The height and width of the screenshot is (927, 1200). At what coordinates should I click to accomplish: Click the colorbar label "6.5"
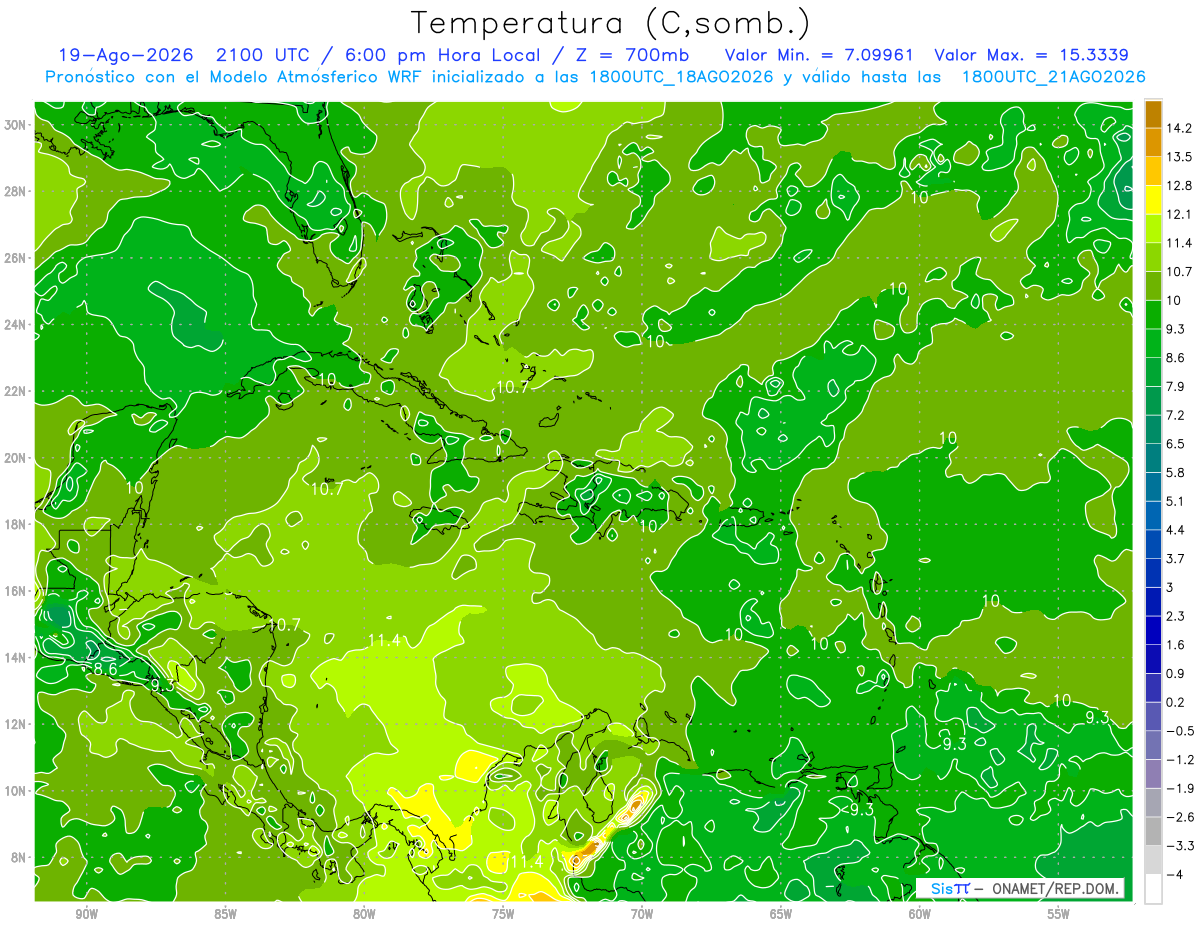pos(1175,444)
